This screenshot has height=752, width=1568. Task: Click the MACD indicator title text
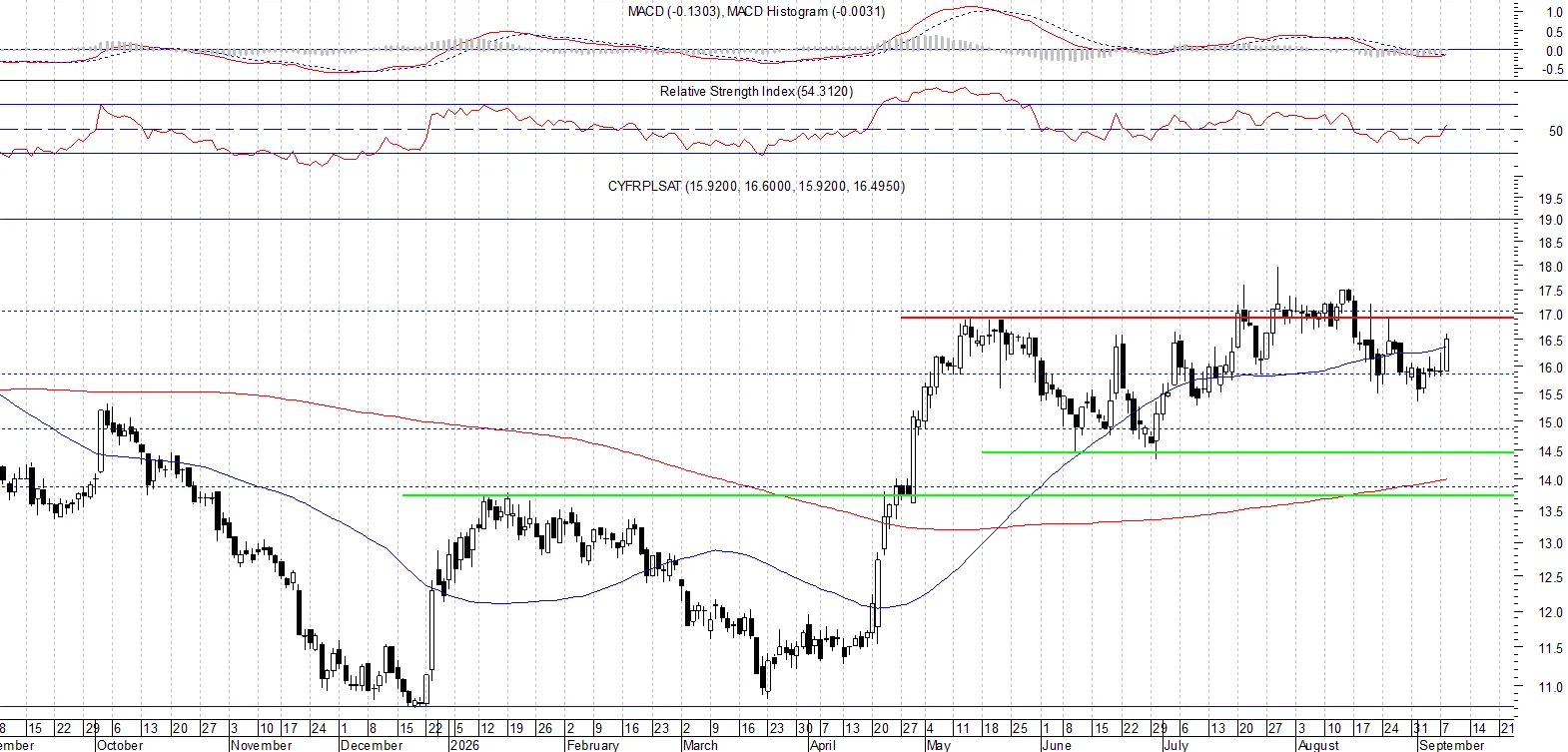(x=756, y=12)
